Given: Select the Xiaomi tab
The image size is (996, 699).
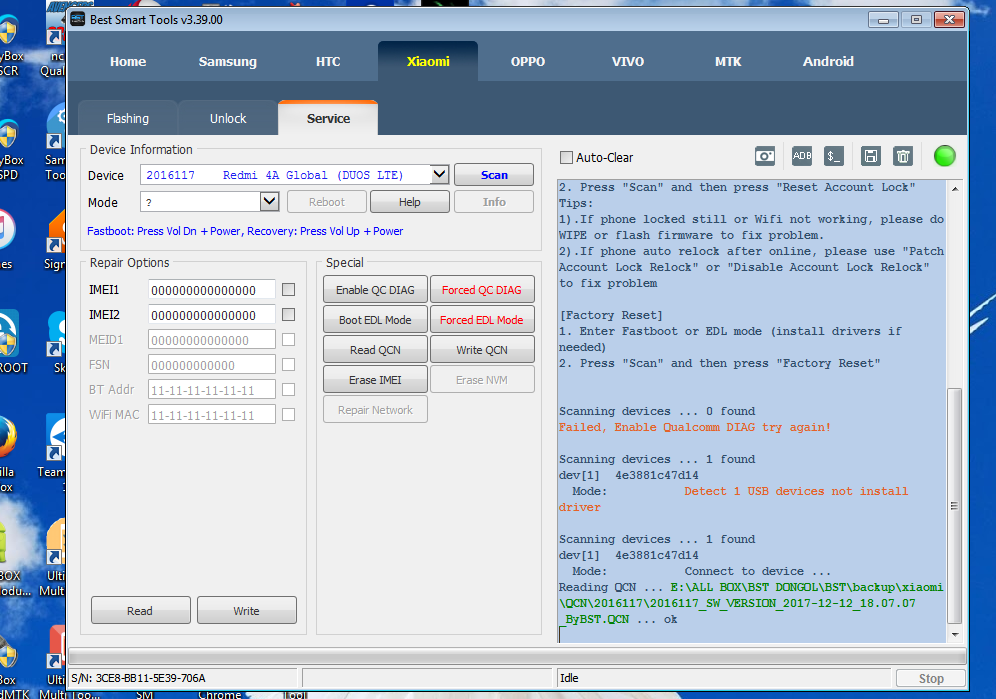Looking at the screenshot, I should pyautogui.click(x=428, y=62).
